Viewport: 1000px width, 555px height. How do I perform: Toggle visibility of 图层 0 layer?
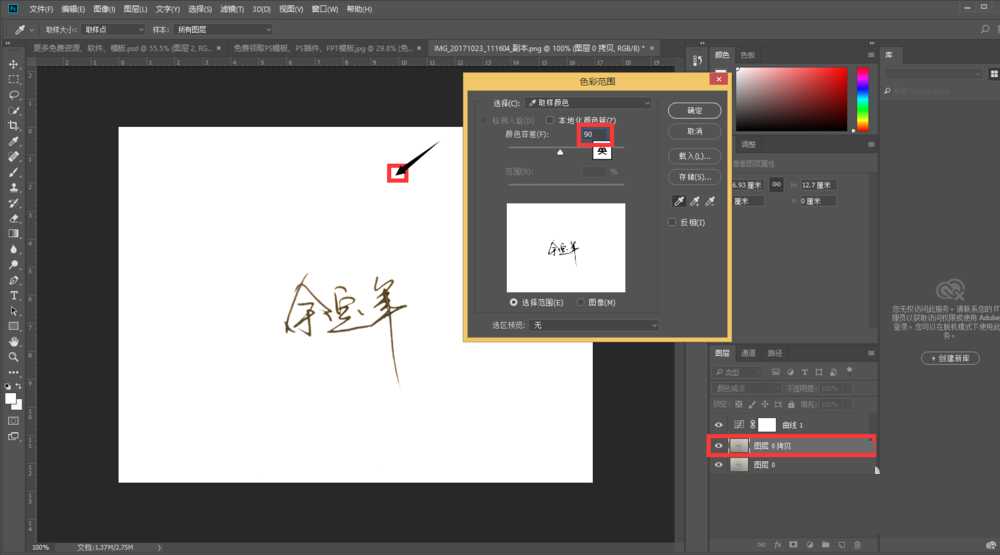tap(718, 465)
